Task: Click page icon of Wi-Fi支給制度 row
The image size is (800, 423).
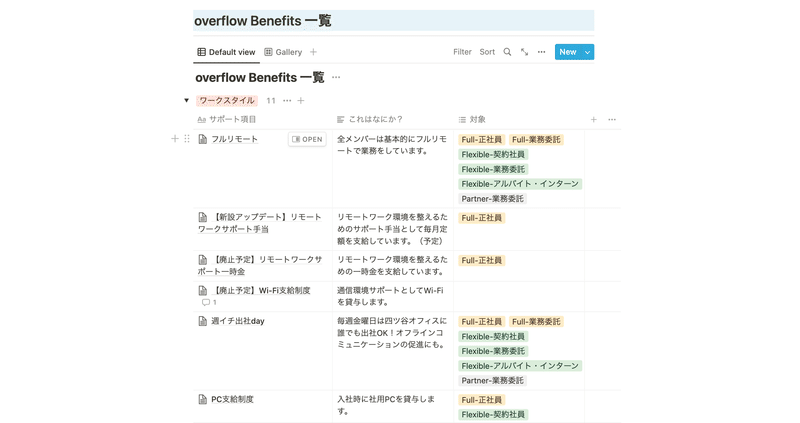Action: pos(203,290)
